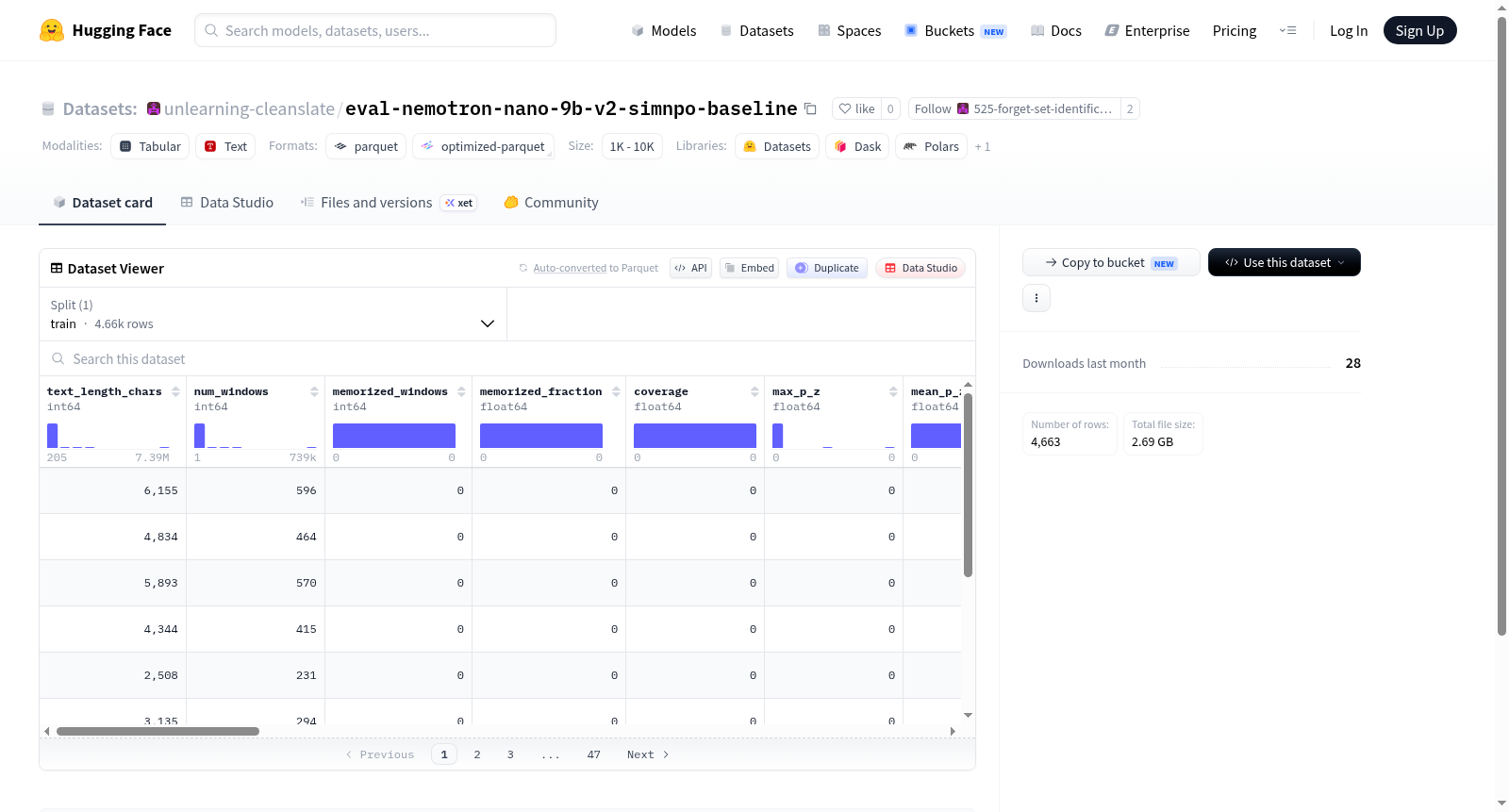Focus the main search models field
This screenshot has width=1509, height=812.
coord(375,30)
